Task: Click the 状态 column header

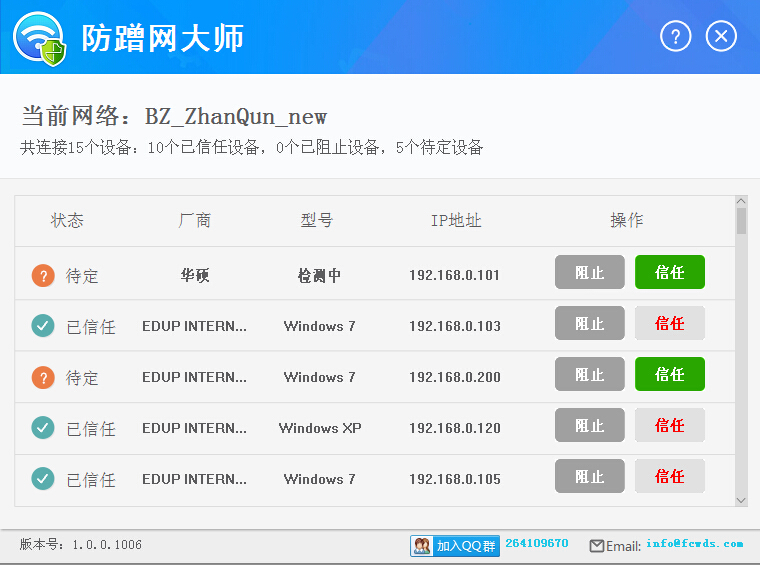Action: tap(67, 221)
